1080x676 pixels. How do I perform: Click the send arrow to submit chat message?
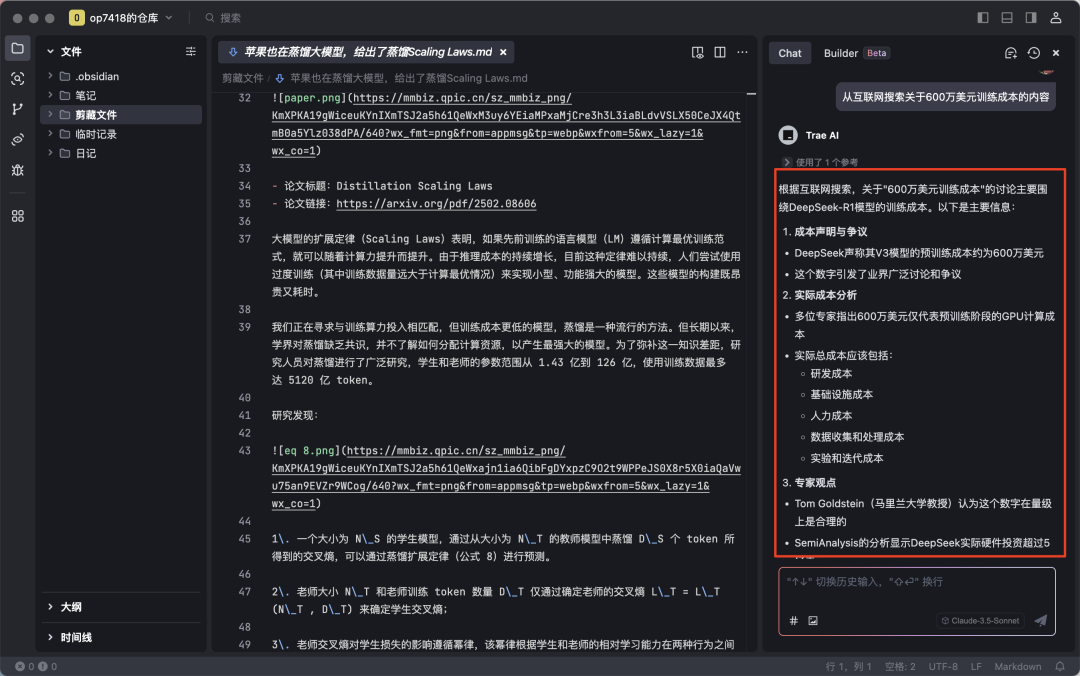click(1040, 620)
